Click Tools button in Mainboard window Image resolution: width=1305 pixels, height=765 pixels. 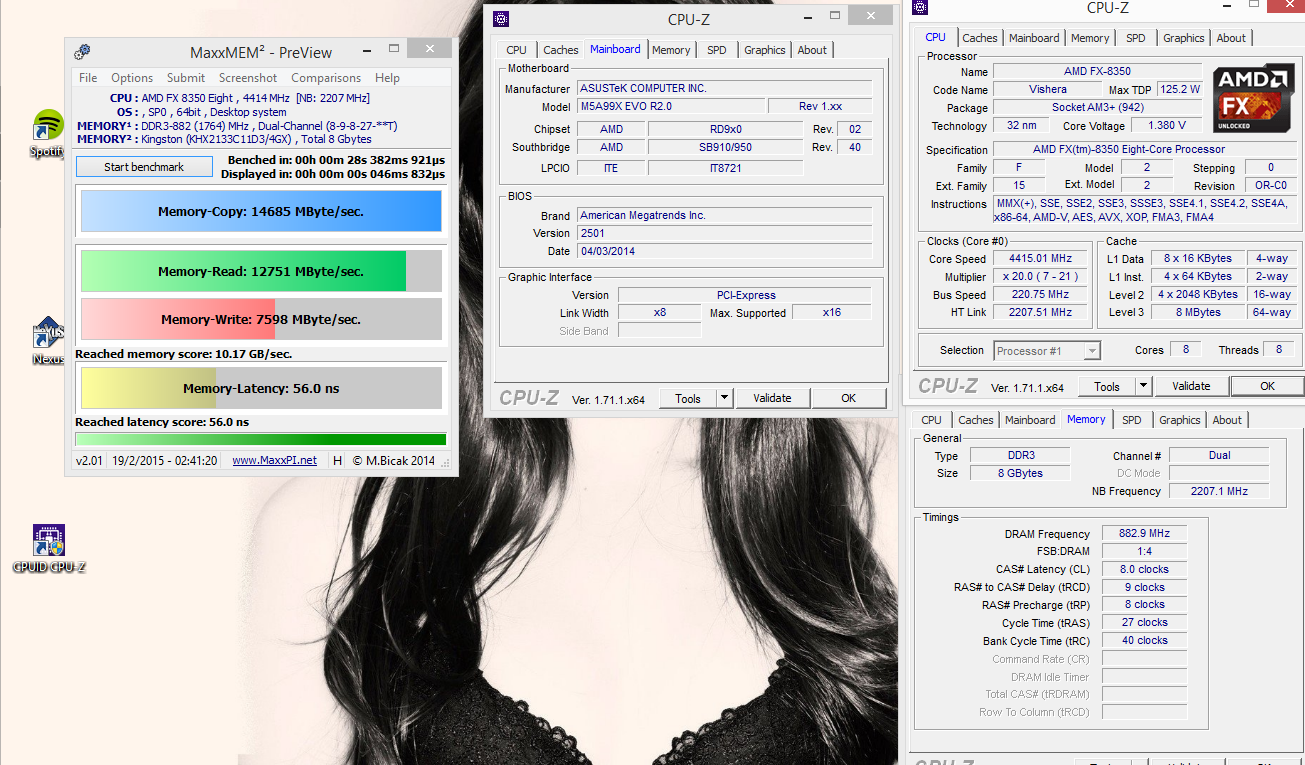click(x=688, y=398)
